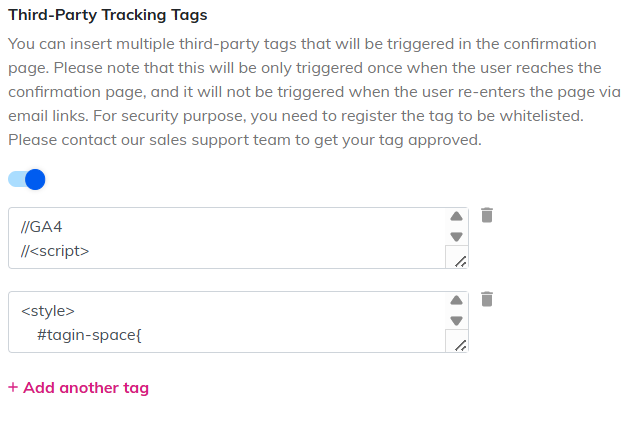Grab the GA4 text area resize handle
This screenshot has height=424, width=625.
pyautogui.click(x=460, y=260)
